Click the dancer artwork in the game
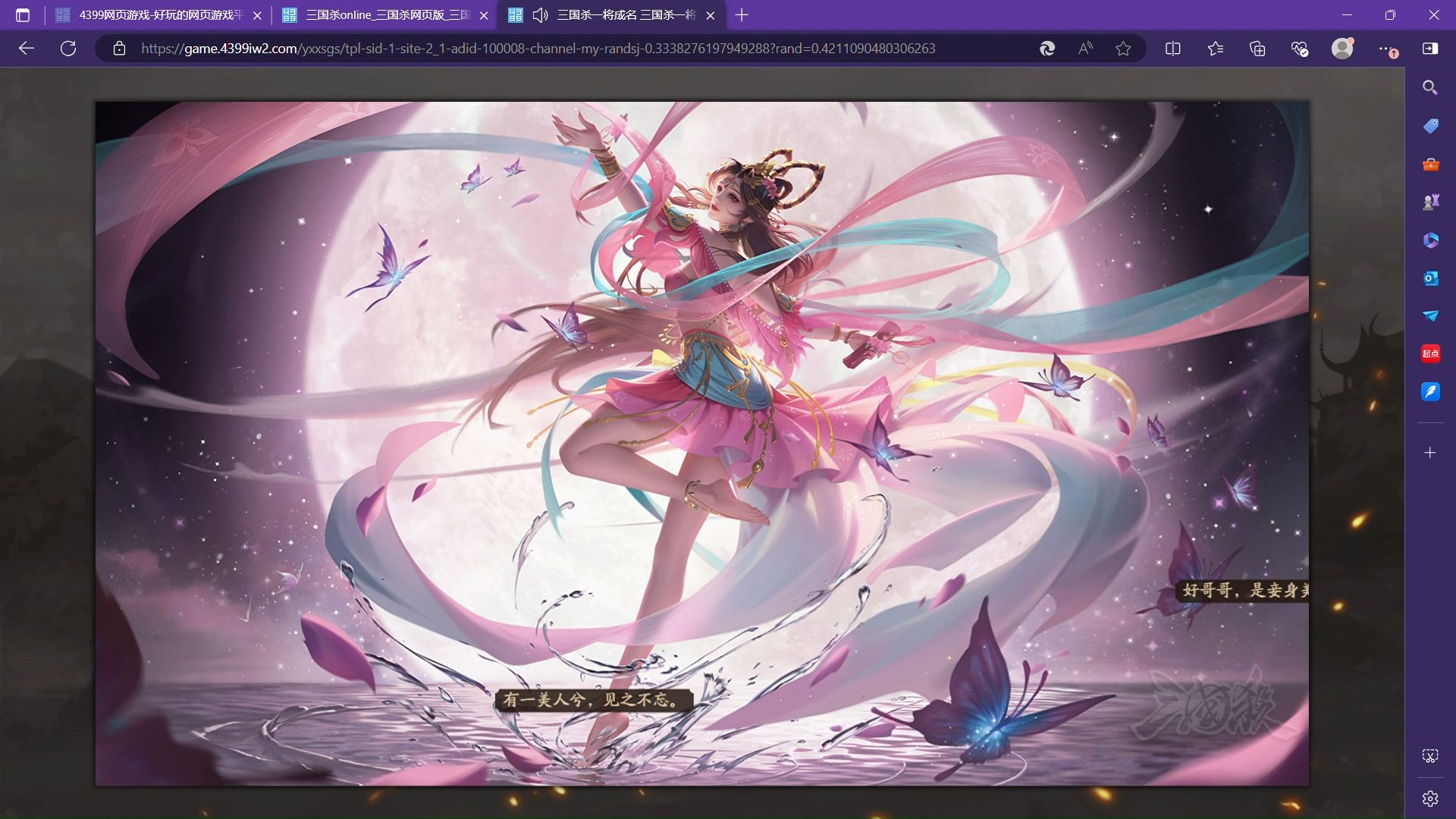 tap(701, 444)
